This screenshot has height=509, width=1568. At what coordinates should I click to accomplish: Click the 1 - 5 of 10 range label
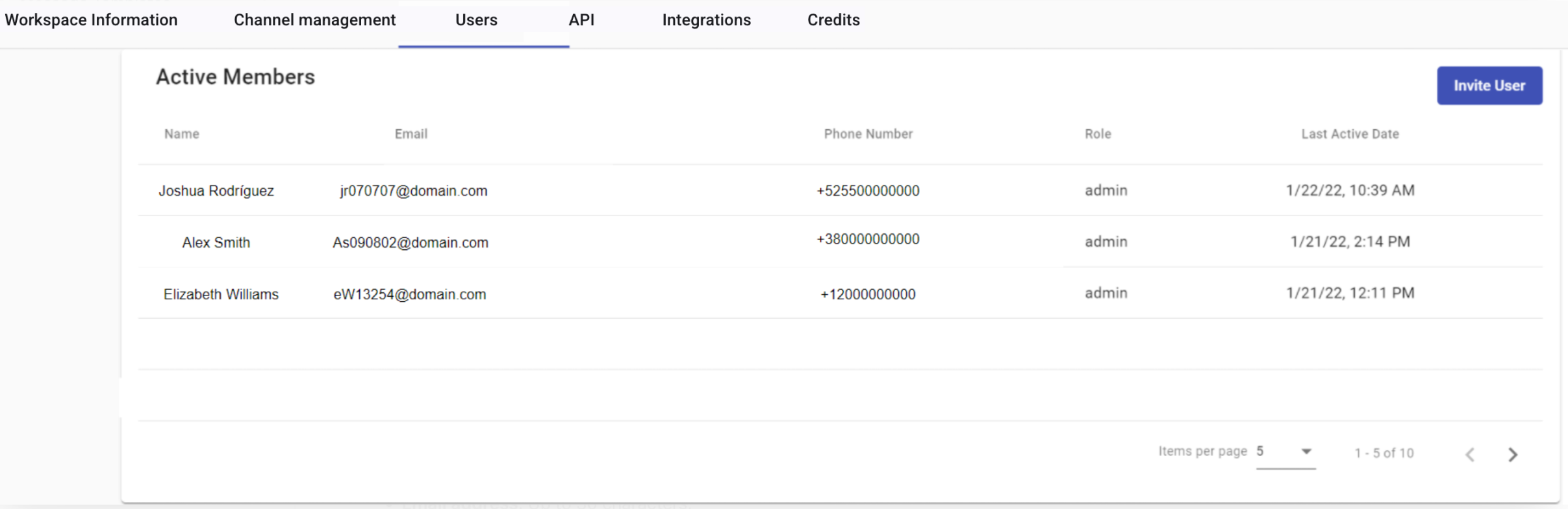tap(1384, 453)
